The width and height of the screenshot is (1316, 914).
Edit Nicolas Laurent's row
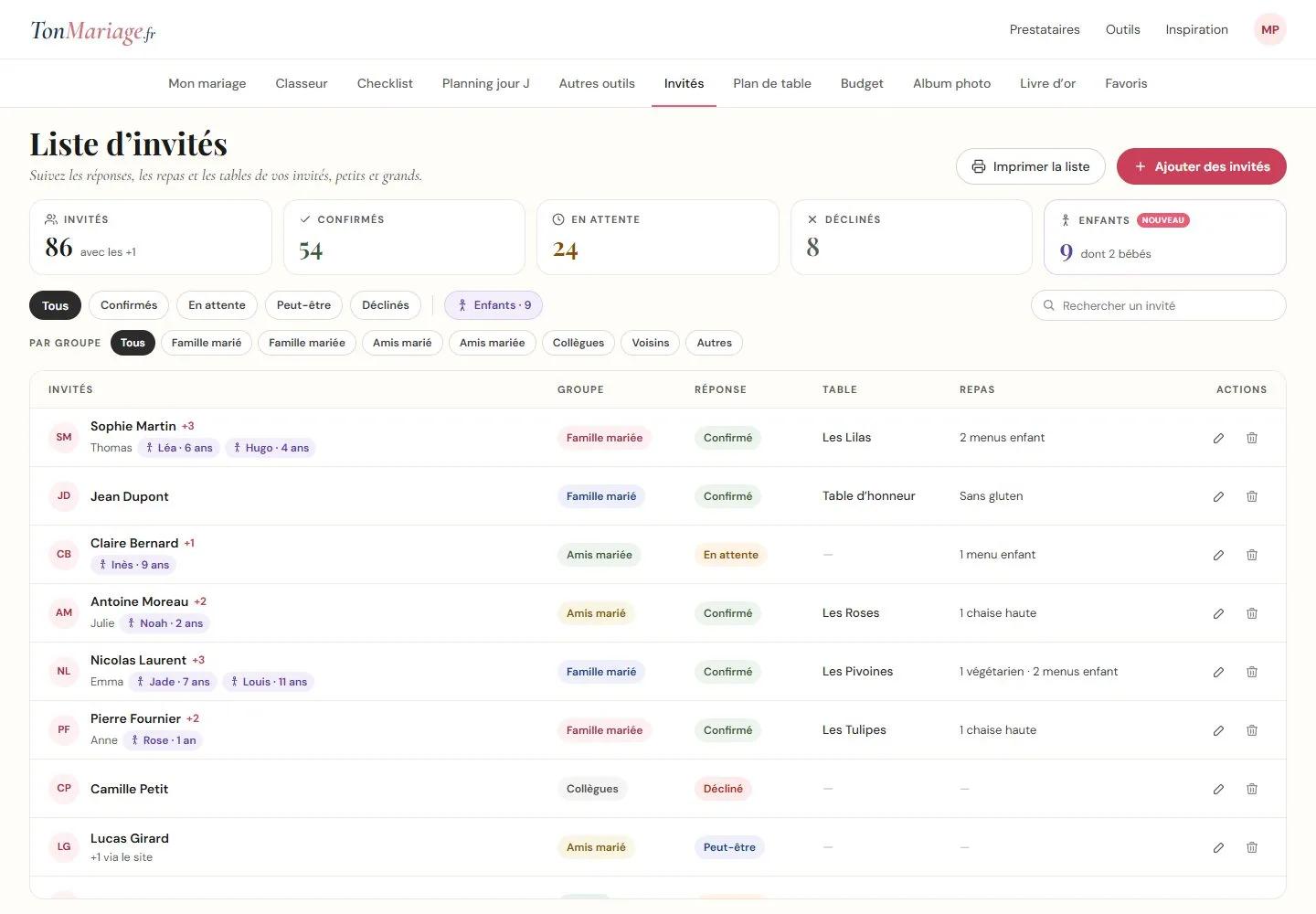(1218, 672)
